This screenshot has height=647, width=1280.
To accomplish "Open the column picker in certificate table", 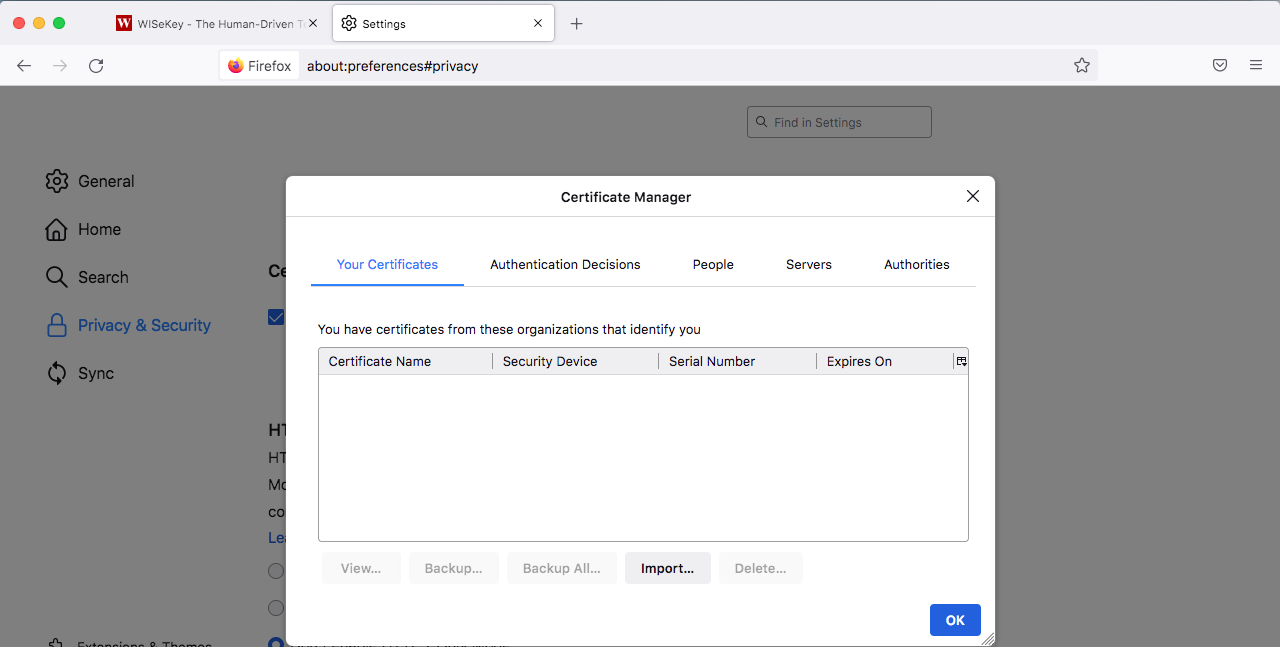I will coord(961,361).
